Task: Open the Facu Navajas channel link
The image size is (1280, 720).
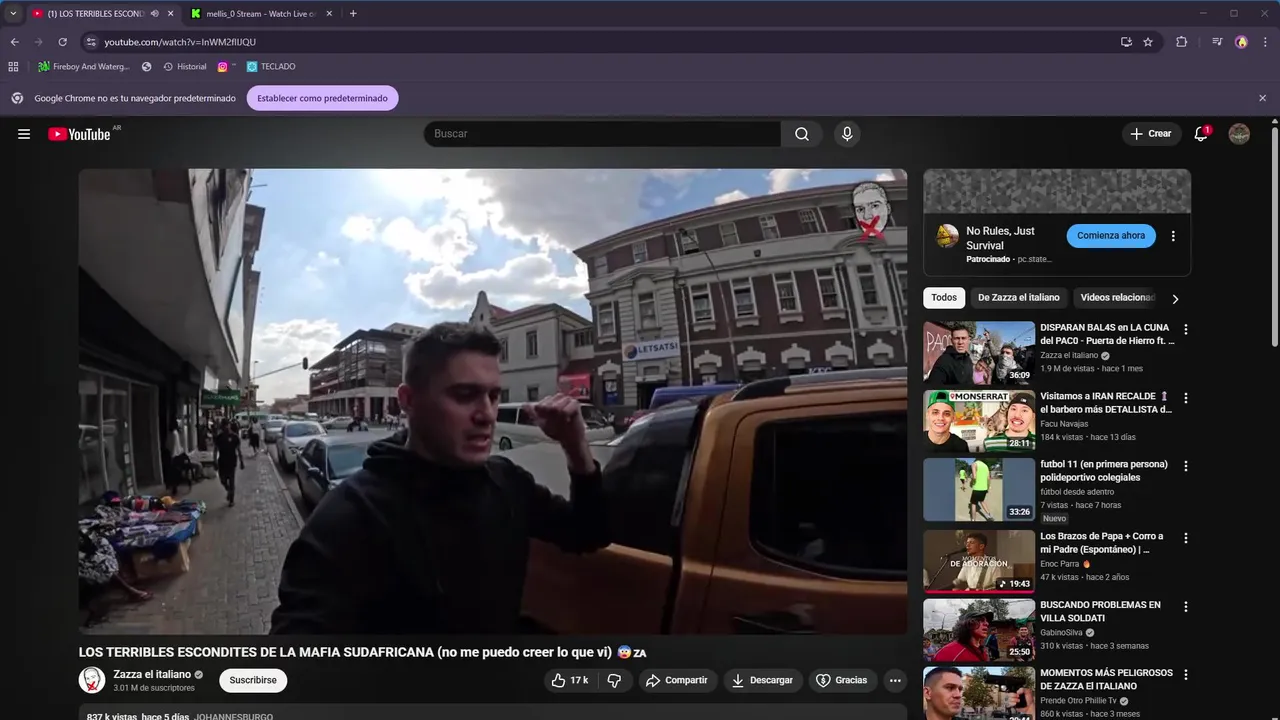Action: tap(1064, 424)
